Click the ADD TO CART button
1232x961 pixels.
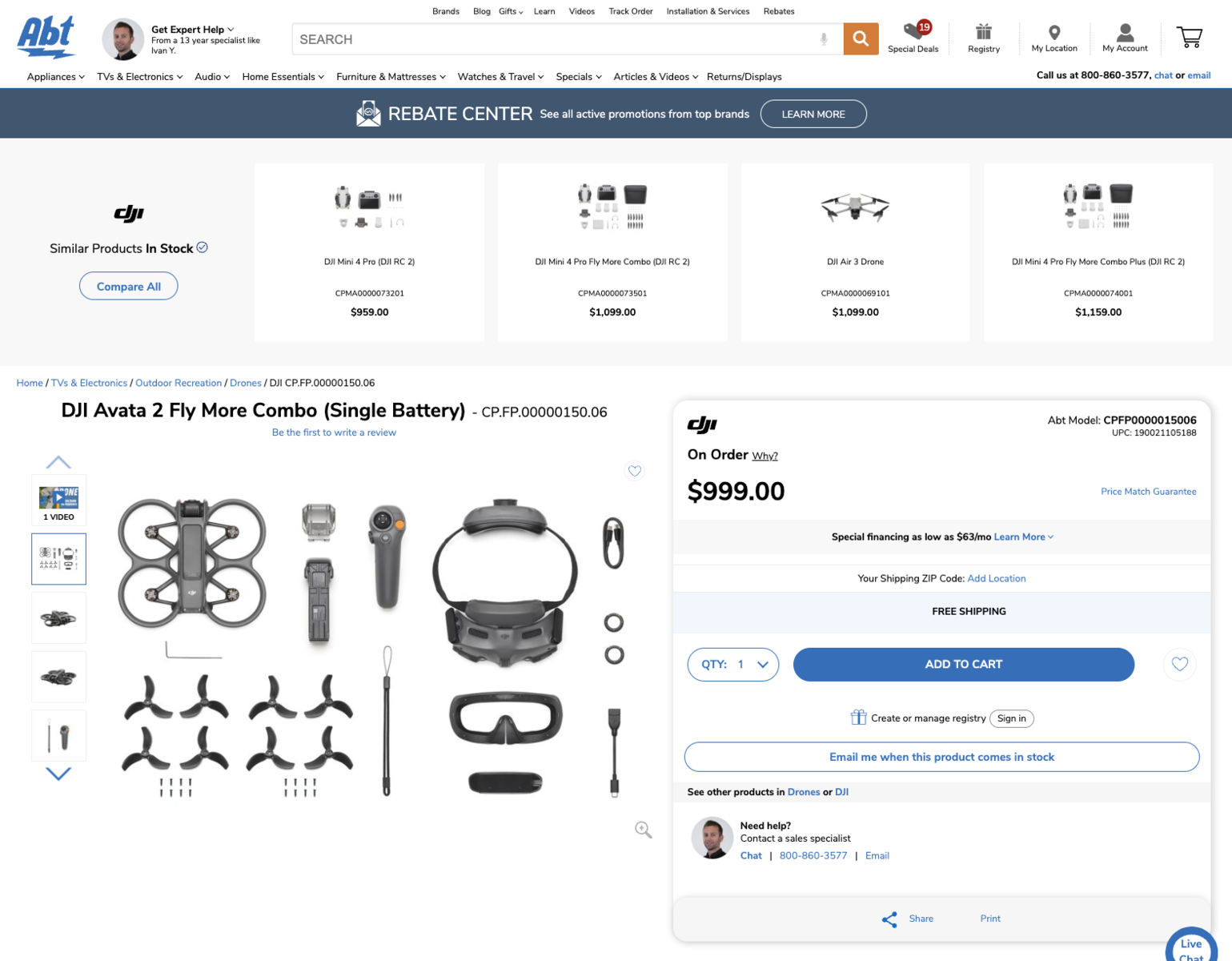pyautogui.click(x=964, y=665)
